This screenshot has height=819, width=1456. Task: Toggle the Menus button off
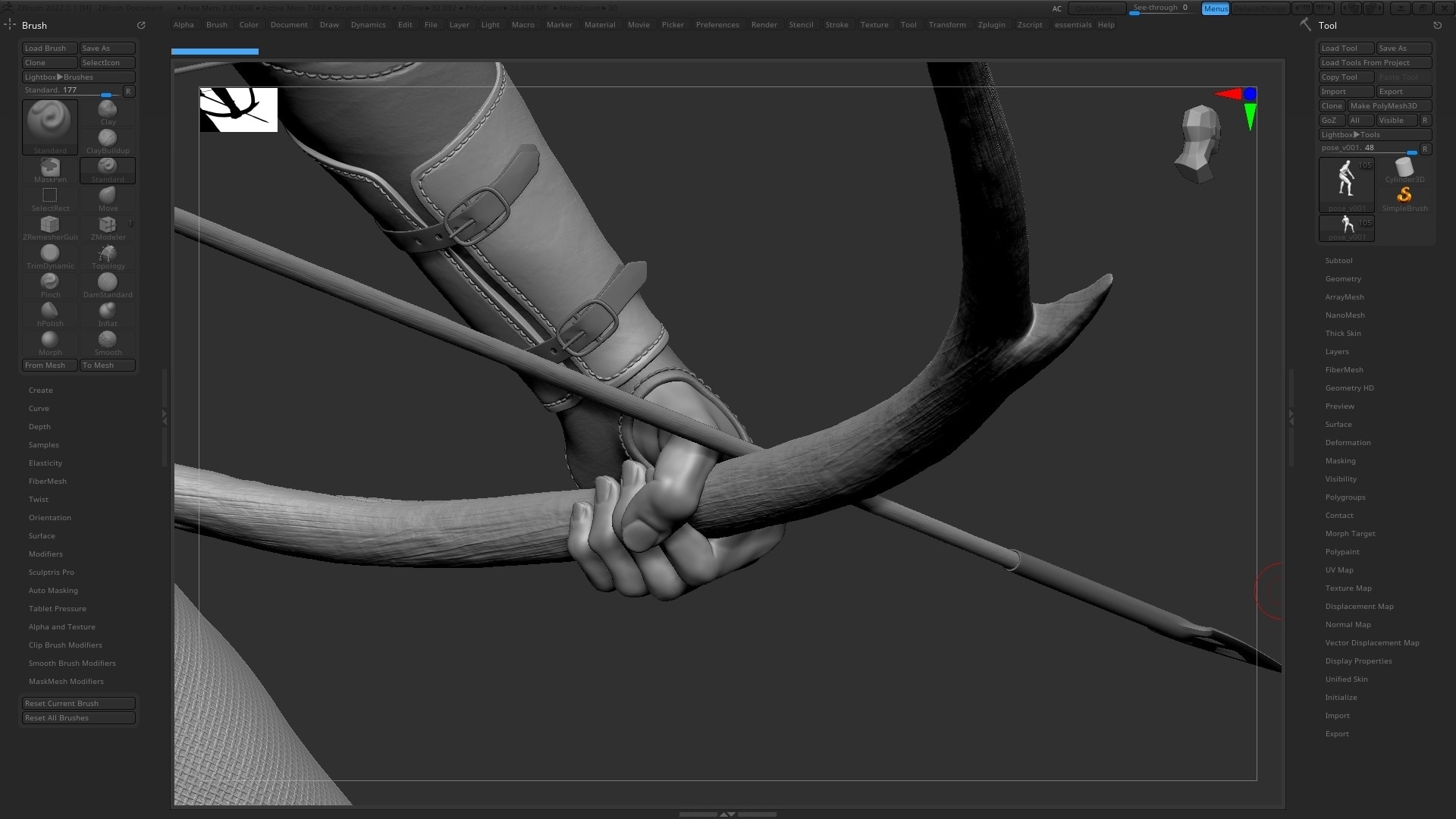[1215, 8]
